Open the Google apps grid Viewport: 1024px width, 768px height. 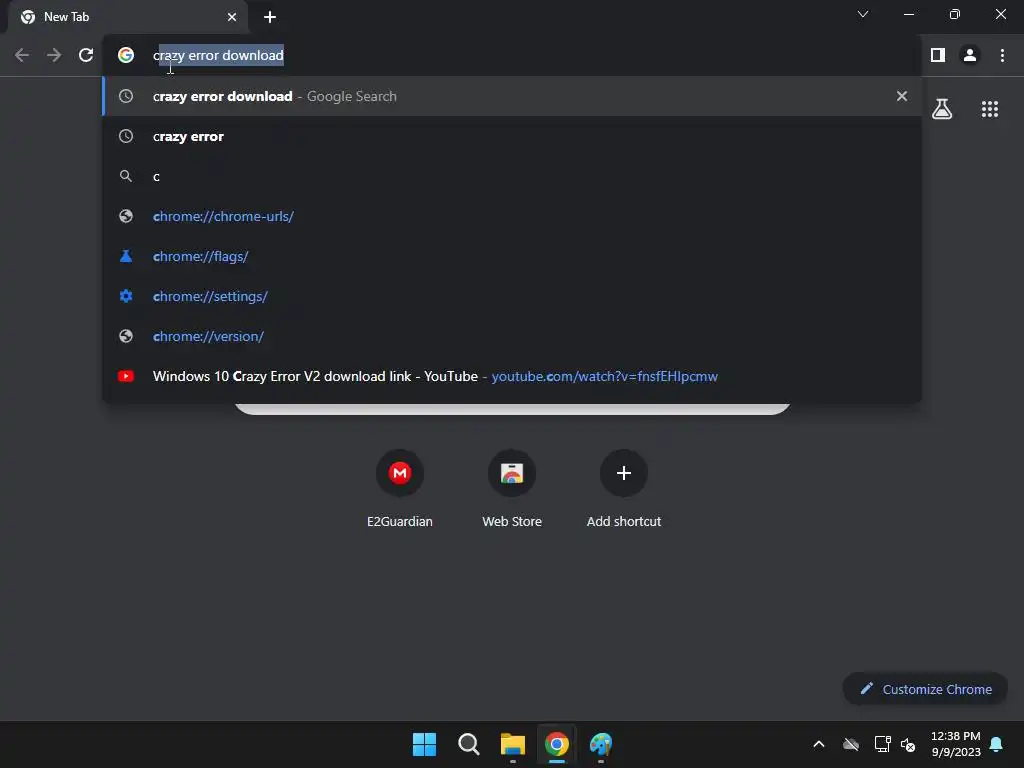click(990, 109)
